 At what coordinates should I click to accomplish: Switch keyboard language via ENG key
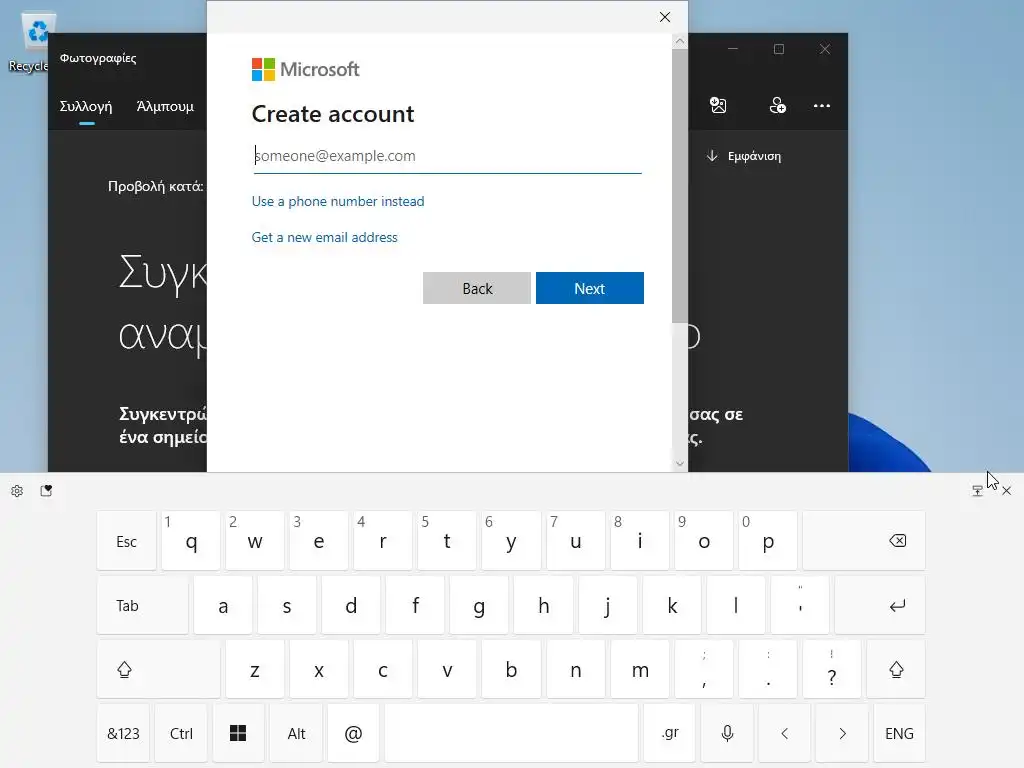[x=899, y=733]
